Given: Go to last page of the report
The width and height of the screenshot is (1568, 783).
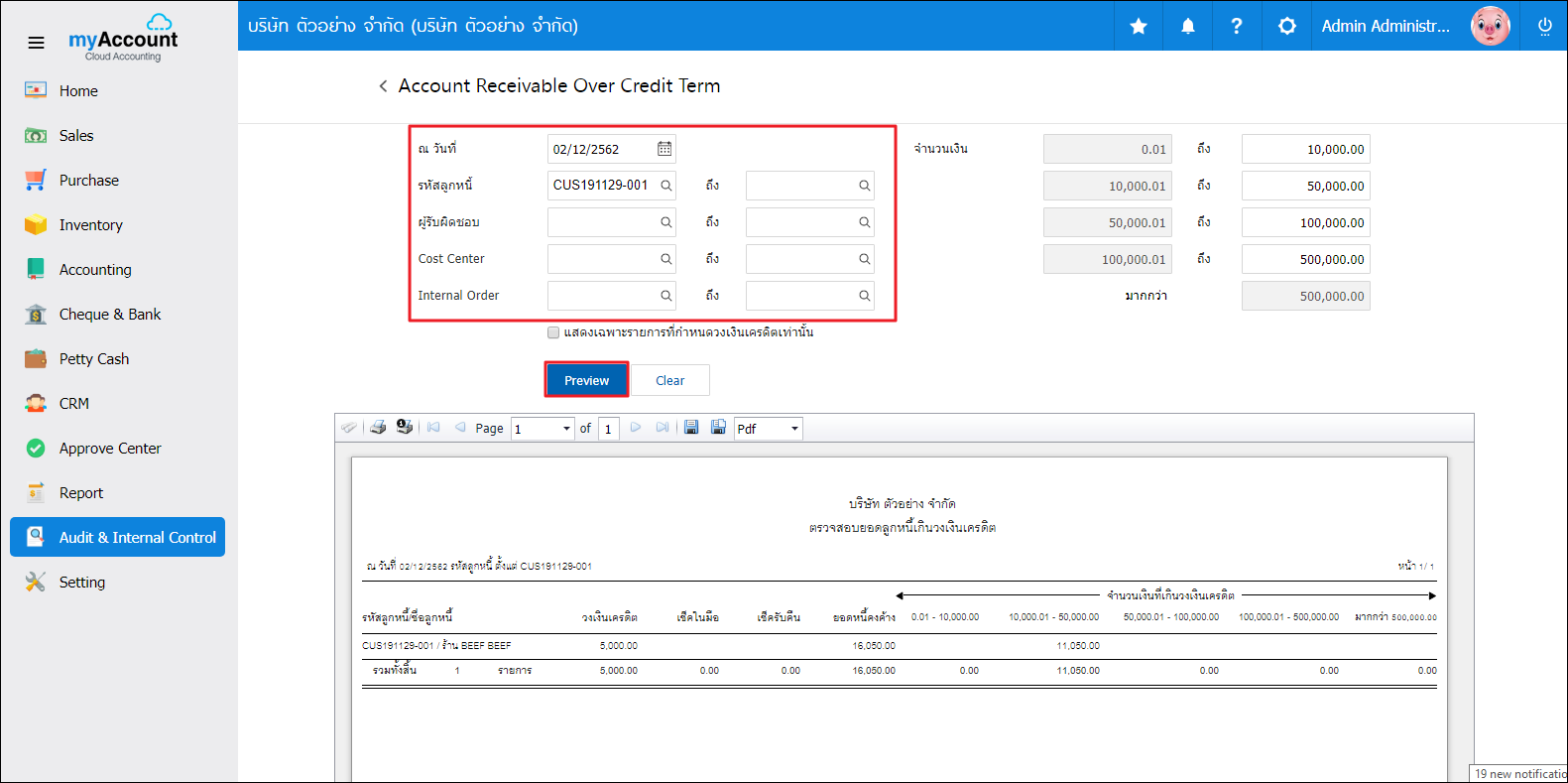Looking at the screenshot, I should (663, 428).
